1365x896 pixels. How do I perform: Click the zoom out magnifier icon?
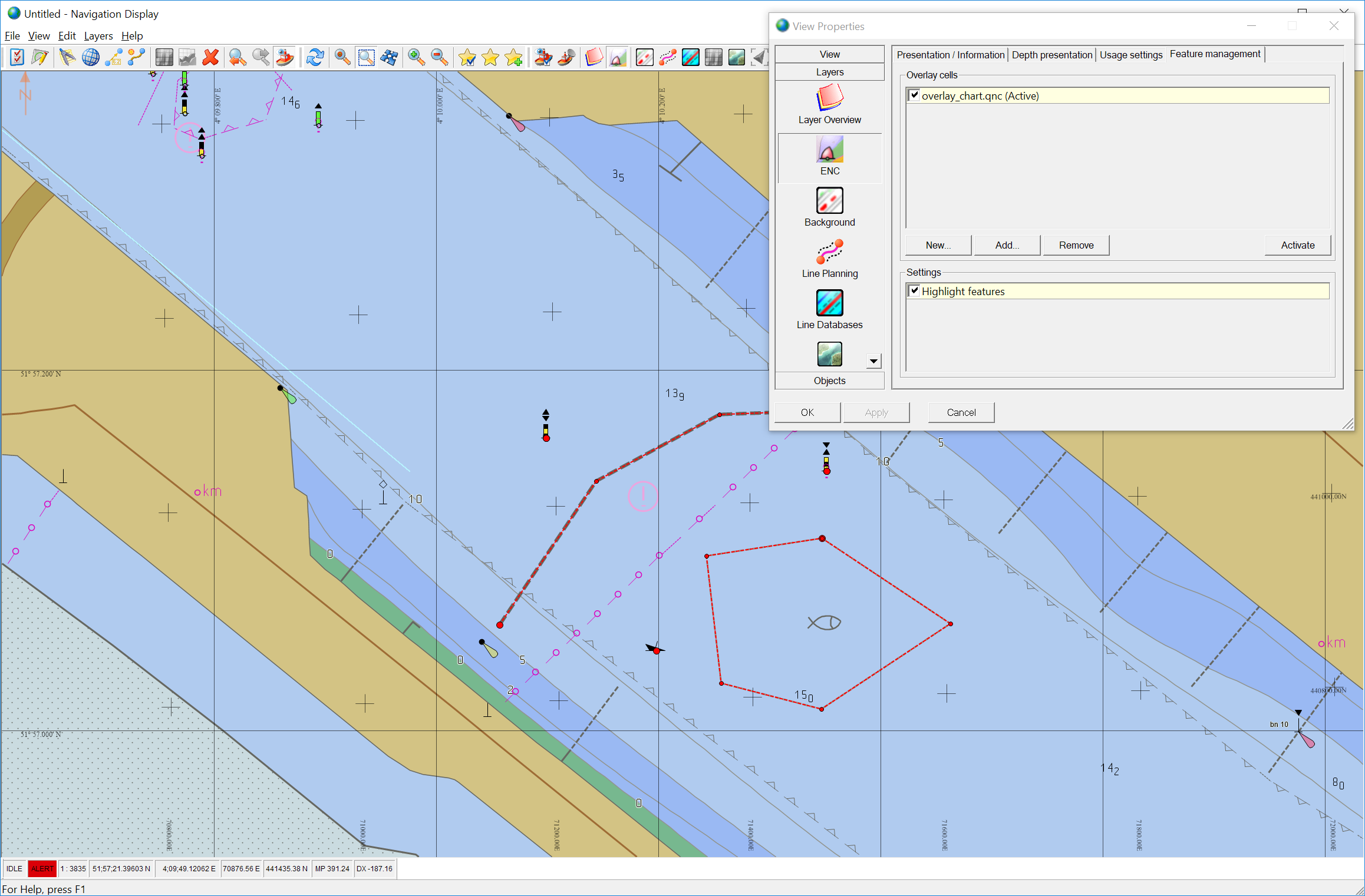click(439, 57)
